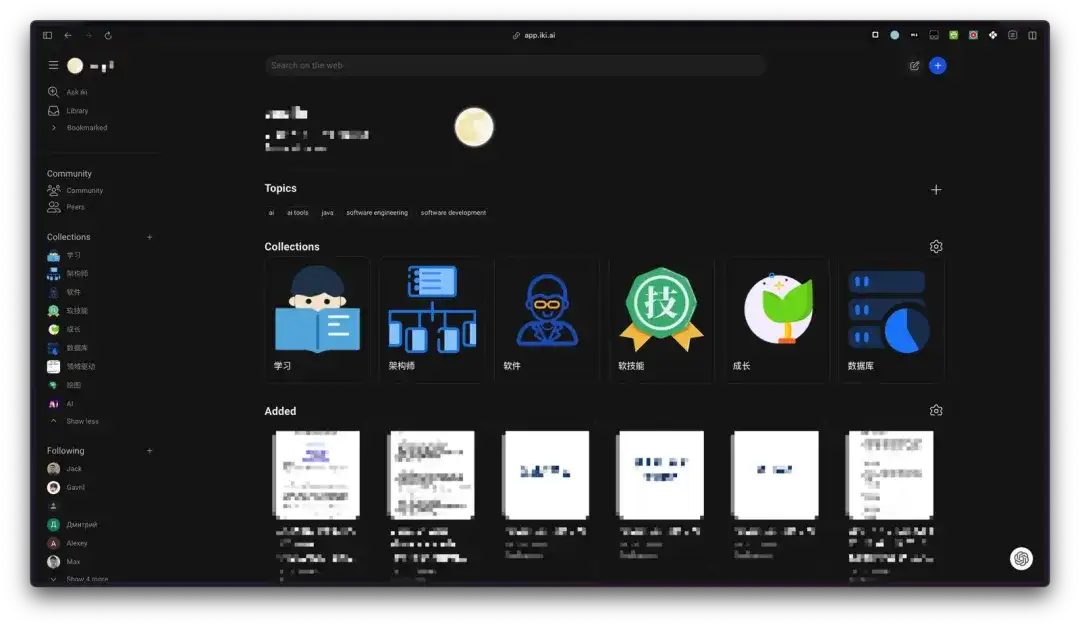Click the app.iki.ai address bar
This screenshot has width=1080, height=627.
click(x=534, y=35)
